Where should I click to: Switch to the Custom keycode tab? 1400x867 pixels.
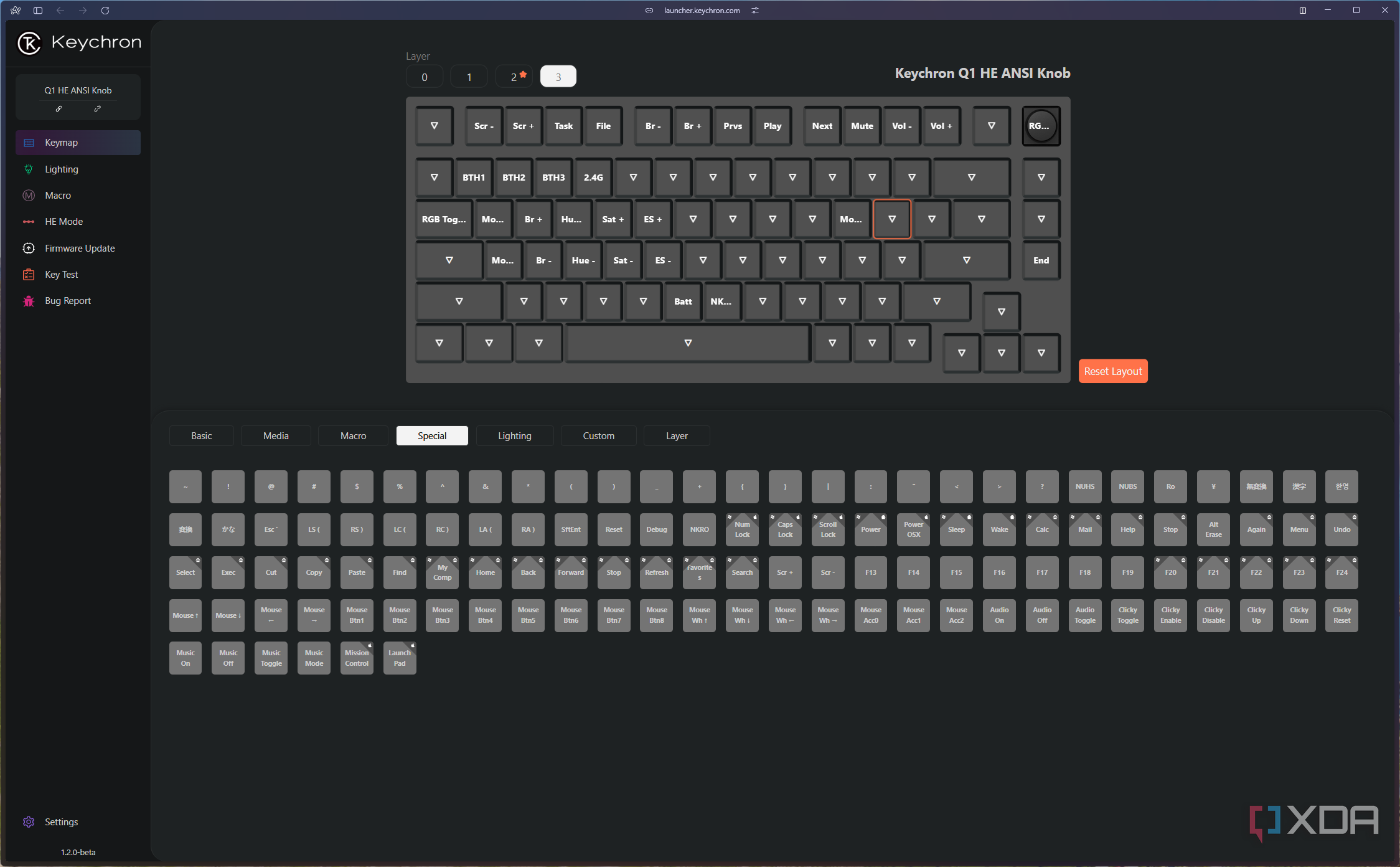599,436
